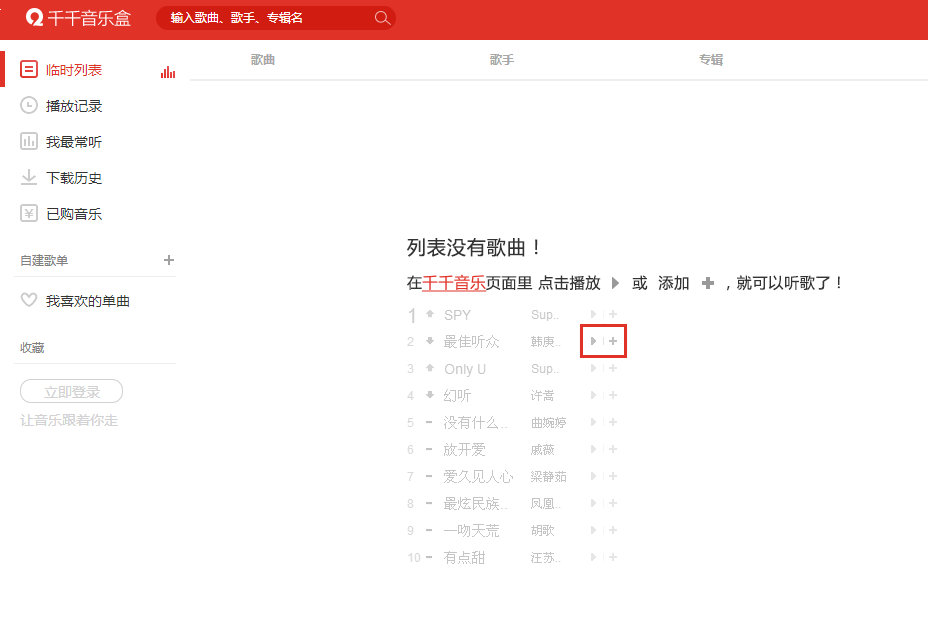Click the song search input field
928x628 pixels.
pyautogui.click(x=265, y=18)
